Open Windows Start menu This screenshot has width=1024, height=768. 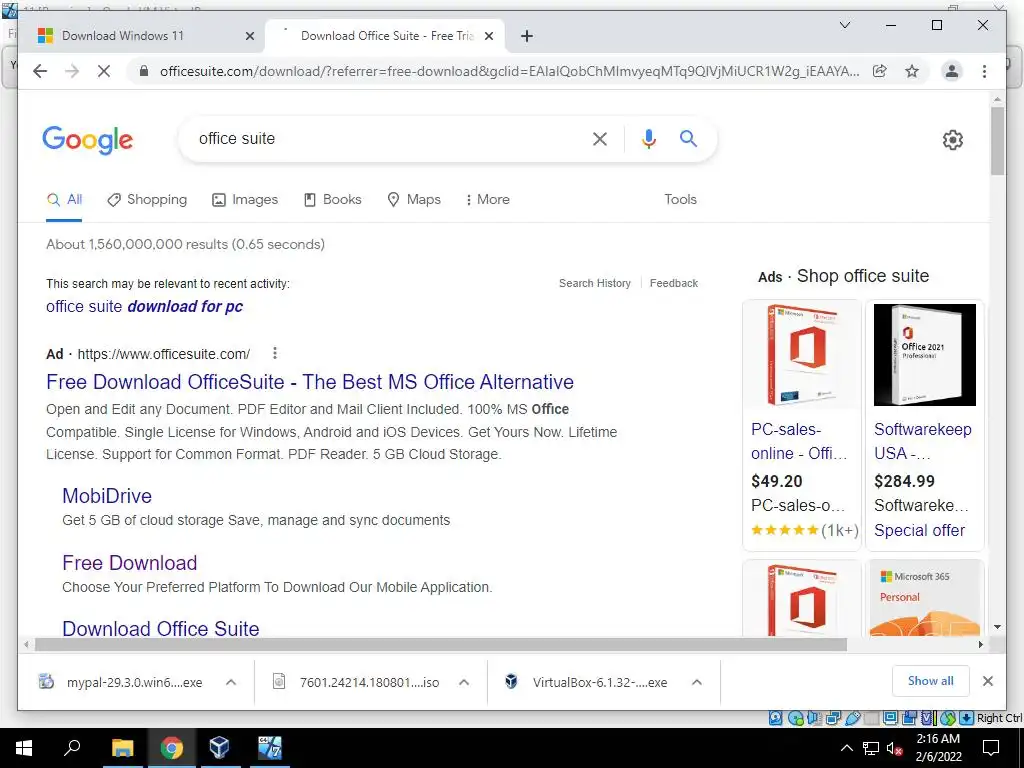pos(24,748)
